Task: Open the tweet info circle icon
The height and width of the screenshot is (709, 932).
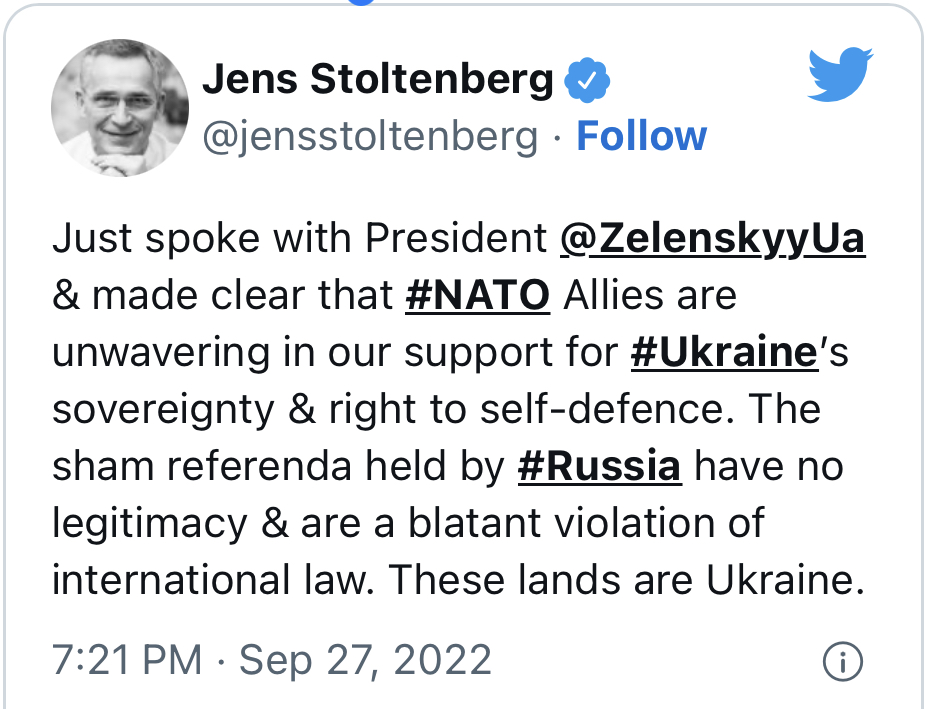Action: click(x=842, y=661)
